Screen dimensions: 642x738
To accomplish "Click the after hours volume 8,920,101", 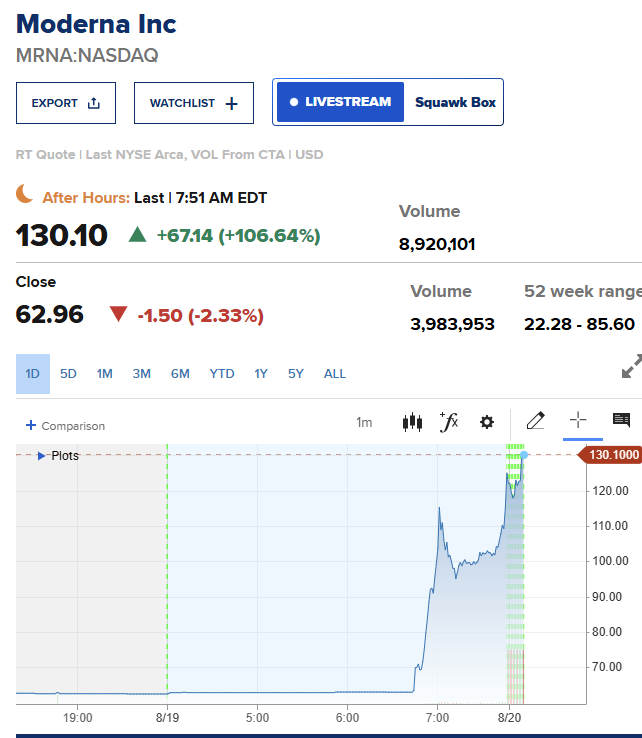I will click(x=437, y=244).
